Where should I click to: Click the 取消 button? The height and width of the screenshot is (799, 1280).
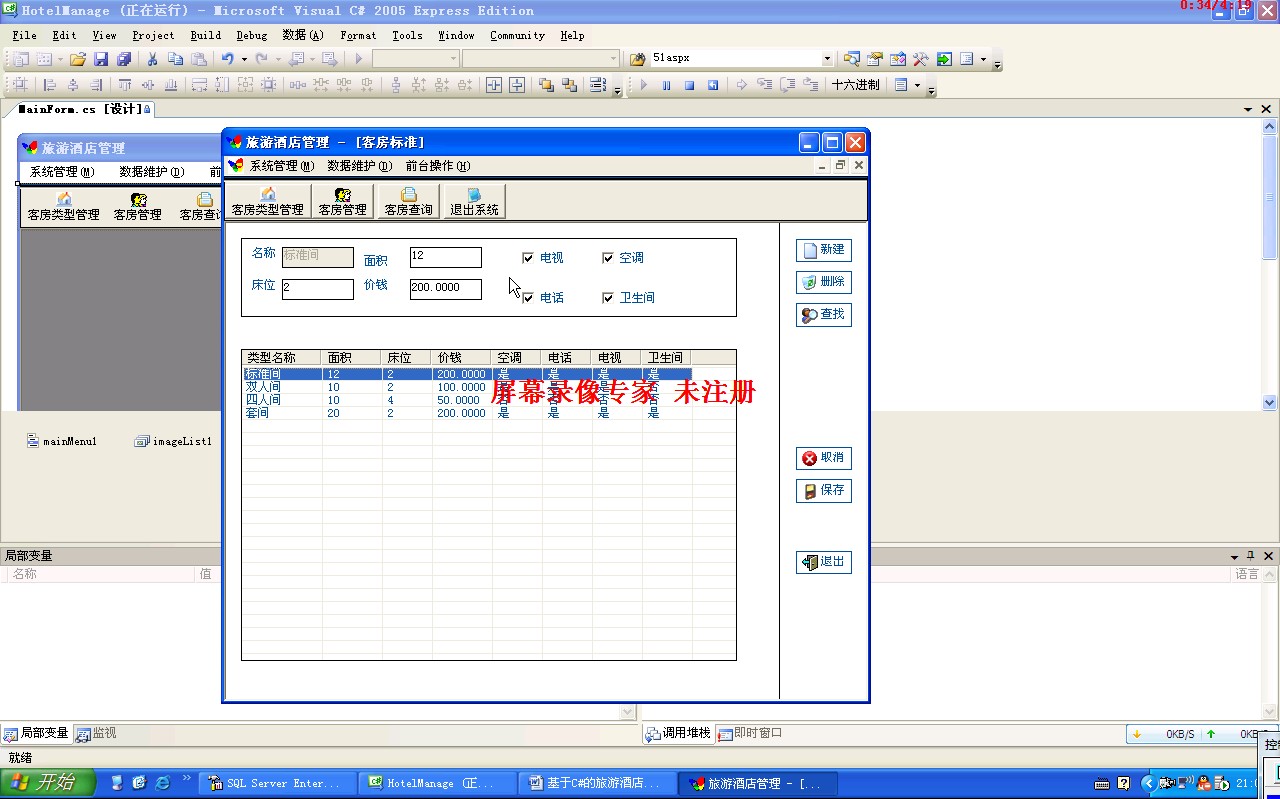click(824, 458)
